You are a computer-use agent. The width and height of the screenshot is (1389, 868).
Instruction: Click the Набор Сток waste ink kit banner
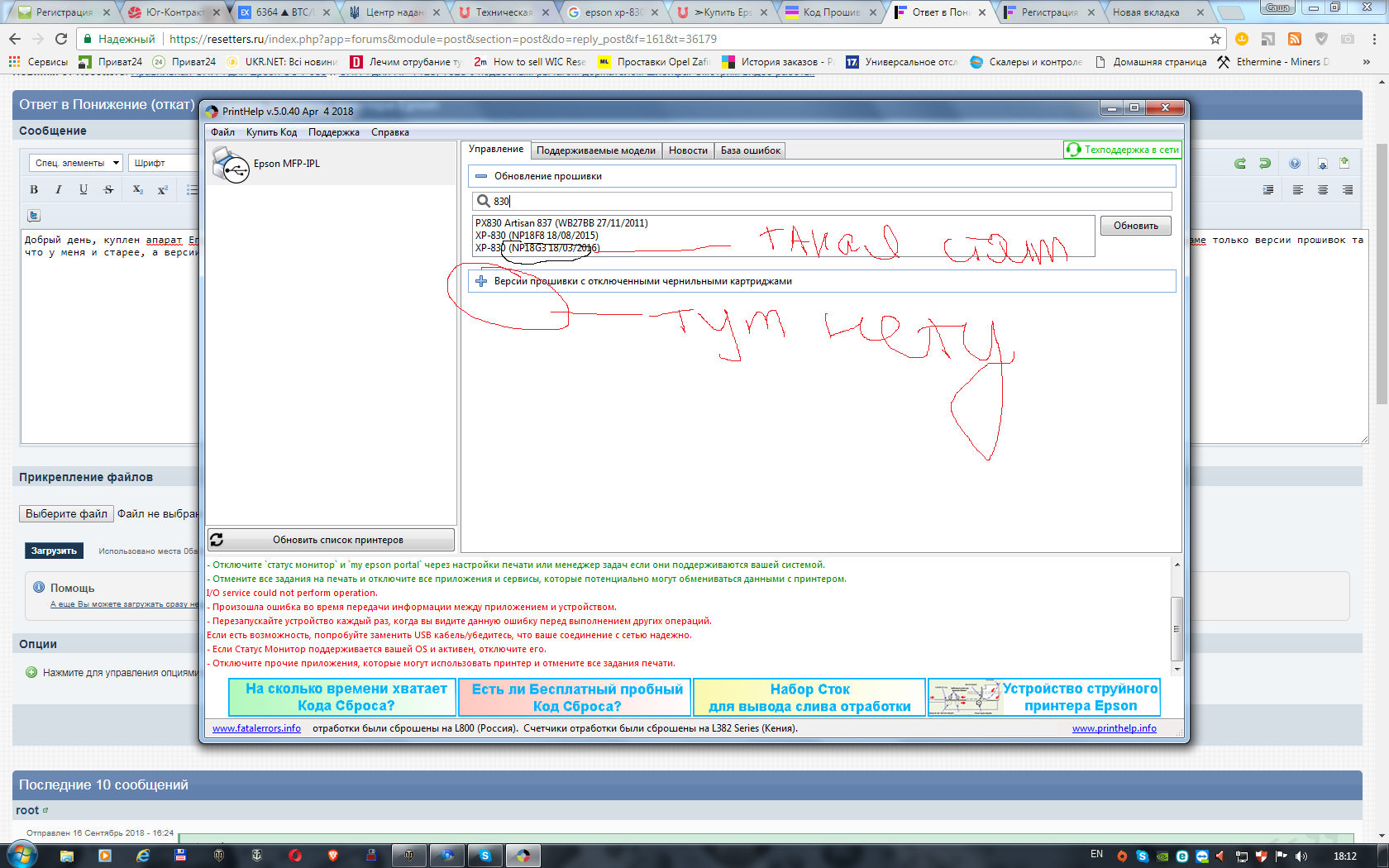pos(809,697)
